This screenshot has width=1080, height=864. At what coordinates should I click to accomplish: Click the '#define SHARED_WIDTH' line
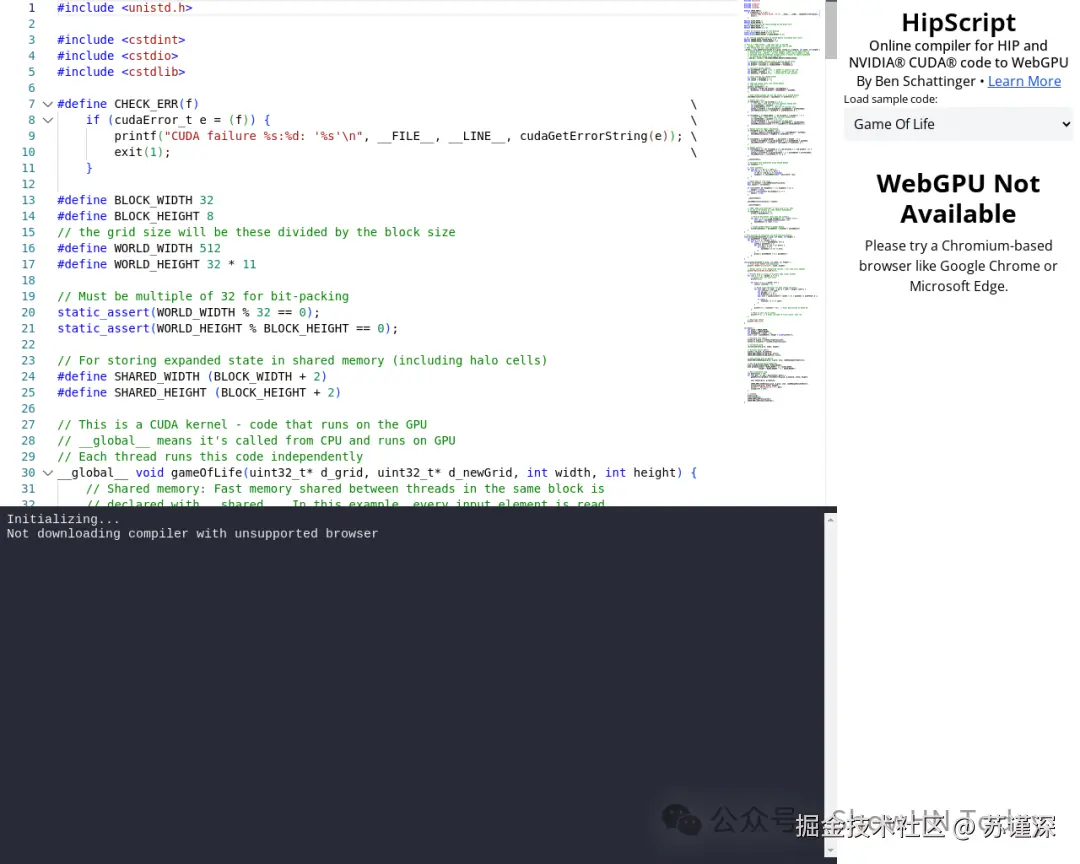192,377
